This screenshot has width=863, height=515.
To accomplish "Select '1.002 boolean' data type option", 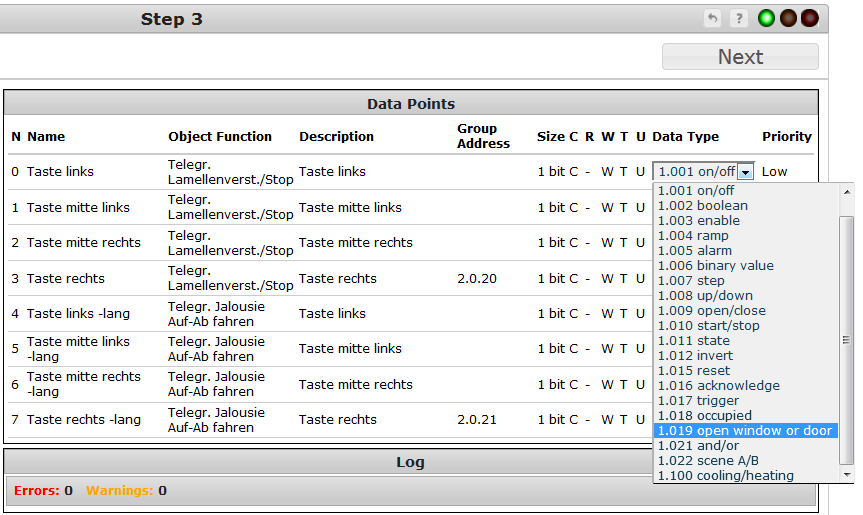I will (x=702, y=206).
